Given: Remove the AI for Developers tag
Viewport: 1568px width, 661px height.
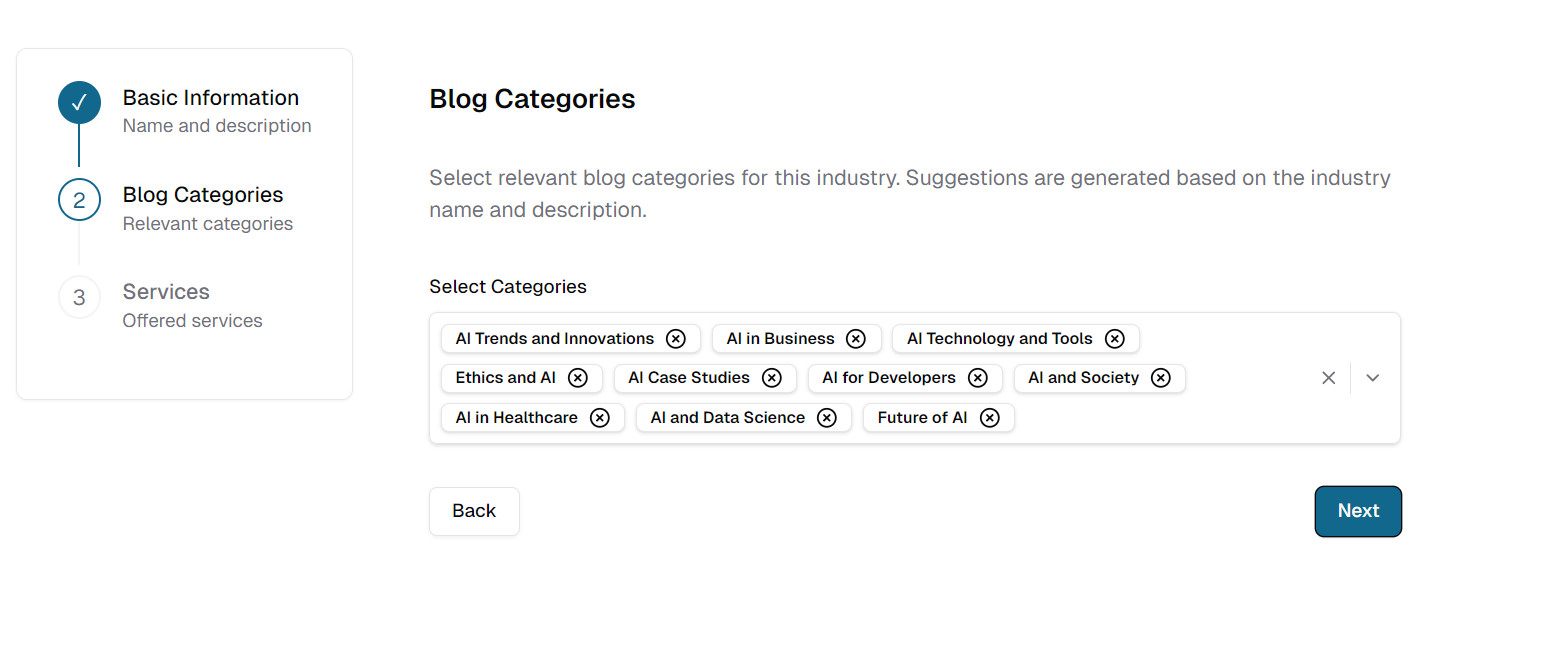Looking at the screenshot, I should click(978, 378).
